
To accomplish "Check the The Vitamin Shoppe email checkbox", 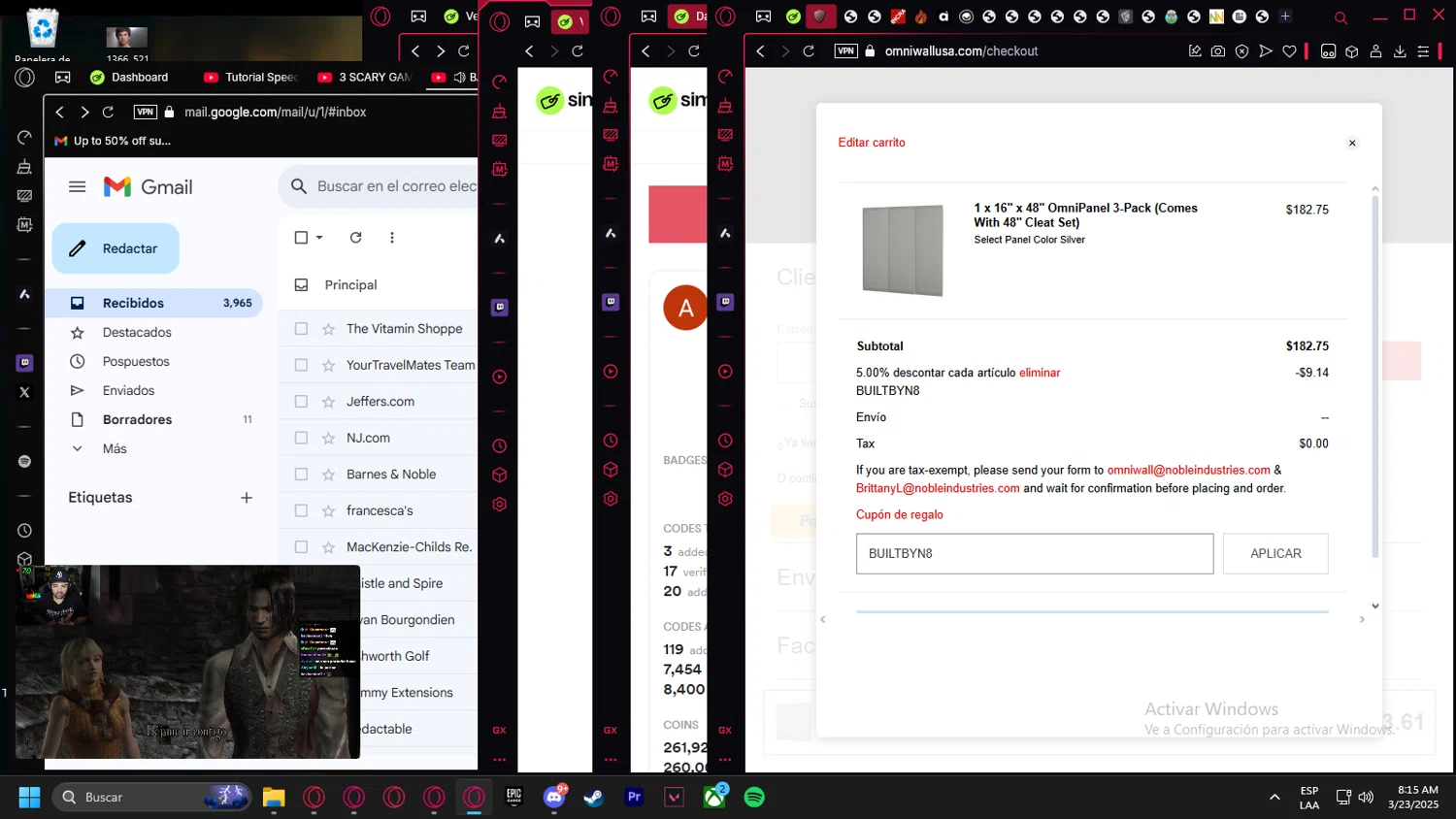I will click(x=301, y=329).
